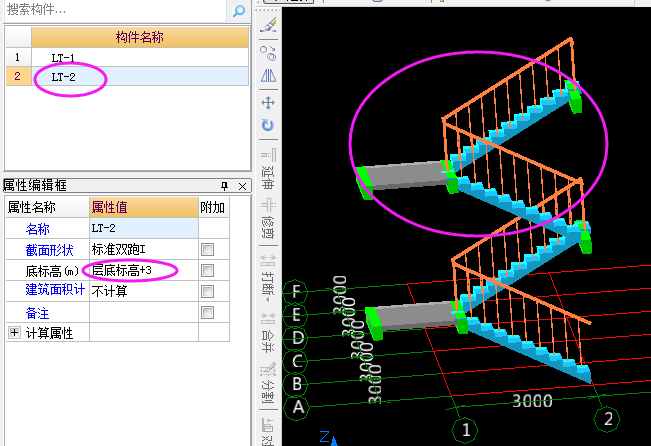Click grid axis bubble D
The width and height of the screenshot is (651, 446).
tap(296, 338)
